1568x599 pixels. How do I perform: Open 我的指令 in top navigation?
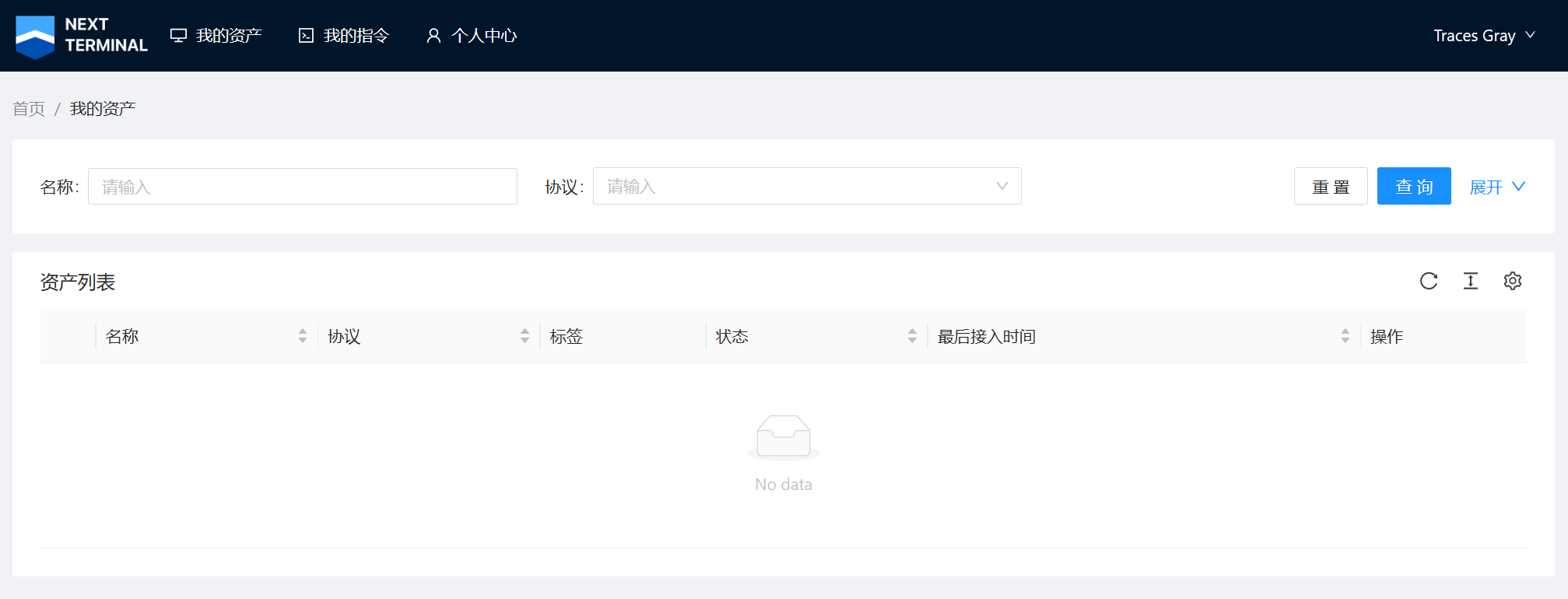click(x=344, y=36)
